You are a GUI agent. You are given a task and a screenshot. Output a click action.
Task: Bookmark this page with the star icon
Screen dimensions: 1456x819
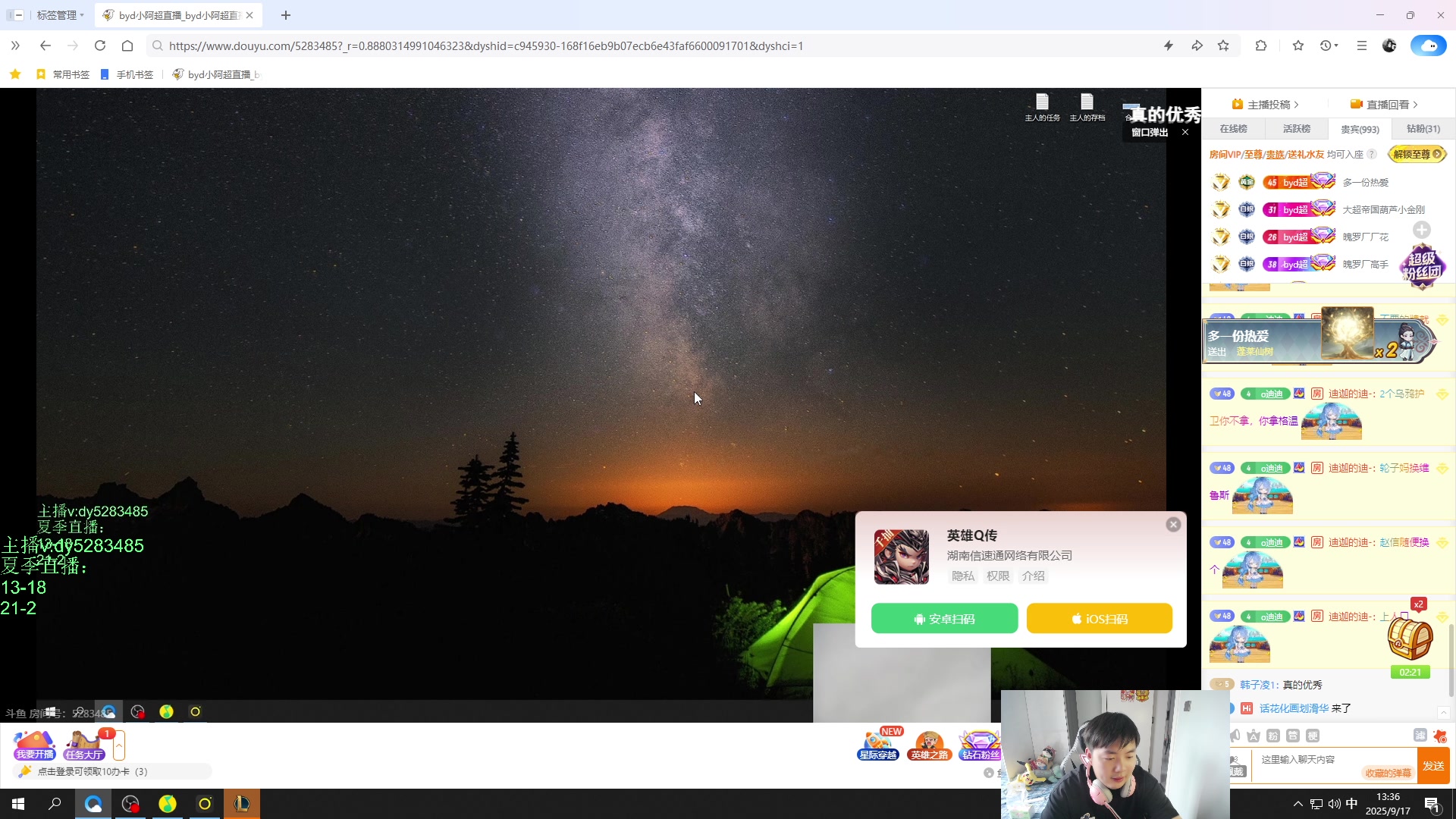pos(1223,45)
